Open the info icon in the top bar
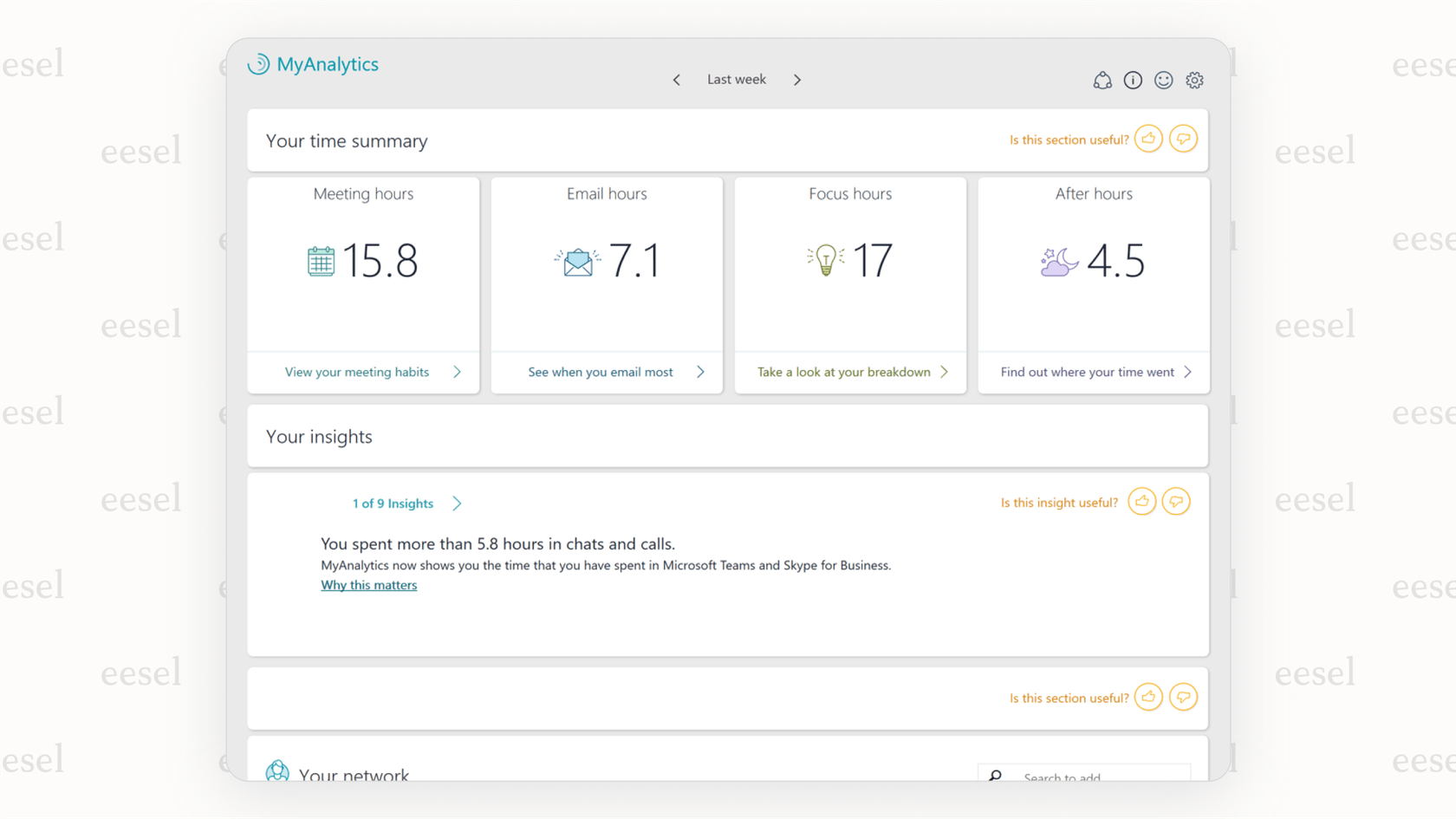This screenshot has height=819, width=1456. [1133, 80]
